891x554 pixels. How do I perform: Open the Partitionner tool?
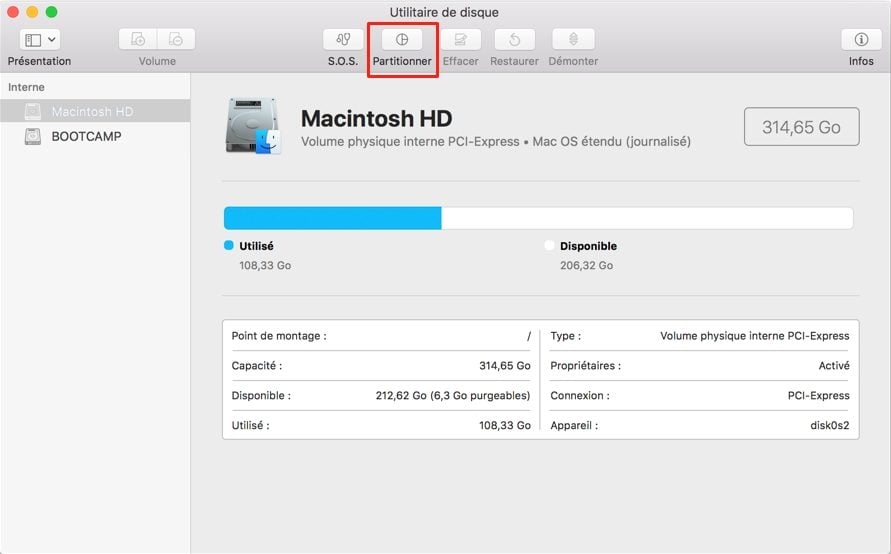(402, 39)
